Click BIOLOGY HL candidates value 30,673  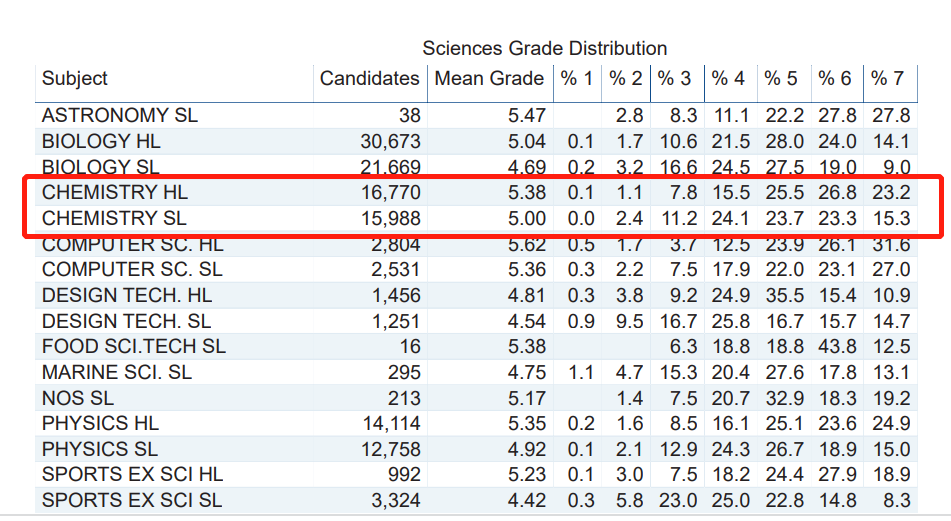[390, 142]
